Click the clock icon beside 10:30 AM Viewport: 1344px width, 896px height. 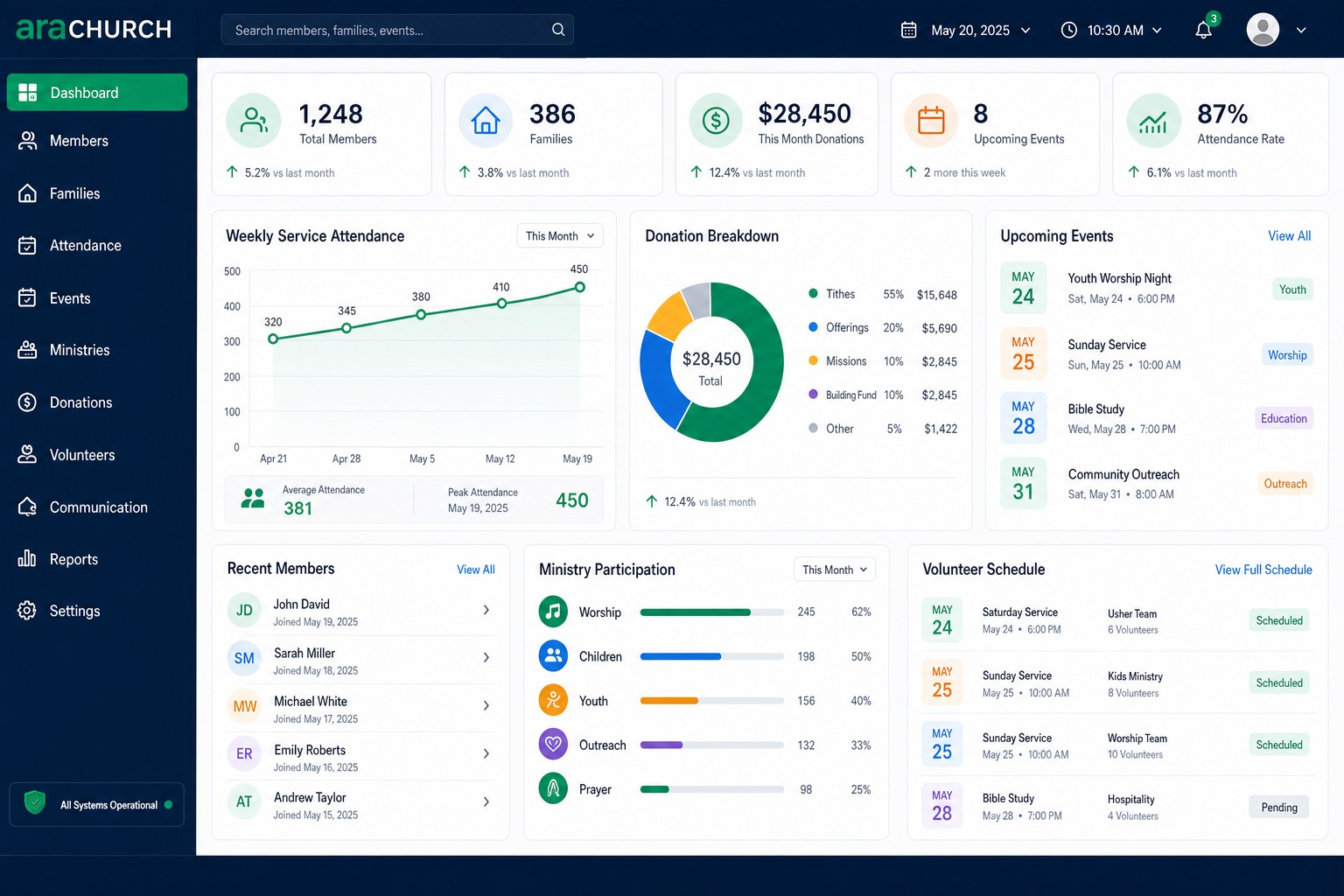(1068, 30)
